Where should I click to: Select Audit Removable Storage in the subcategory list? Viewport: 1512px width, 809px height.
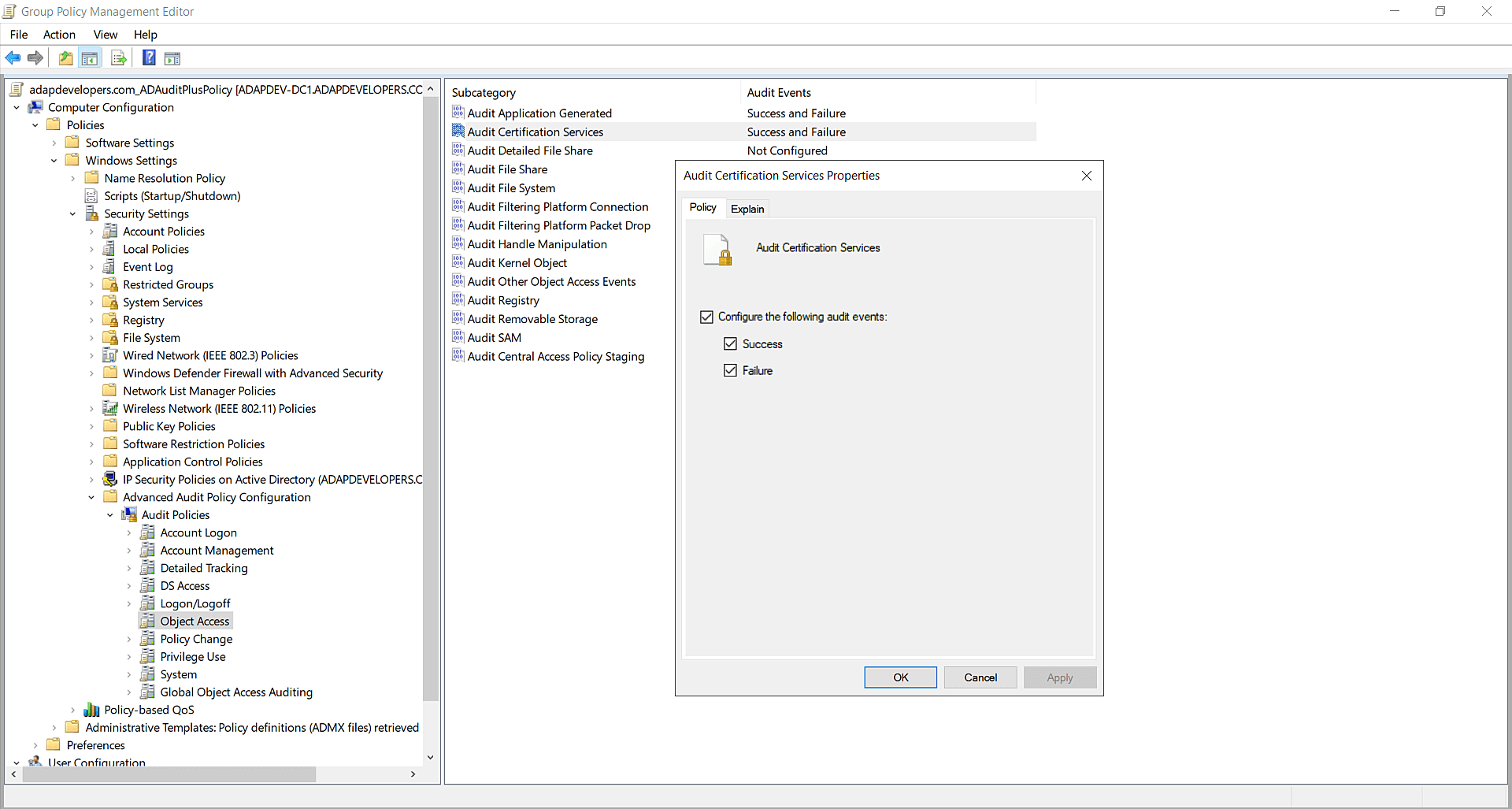[x=532, y=318]
